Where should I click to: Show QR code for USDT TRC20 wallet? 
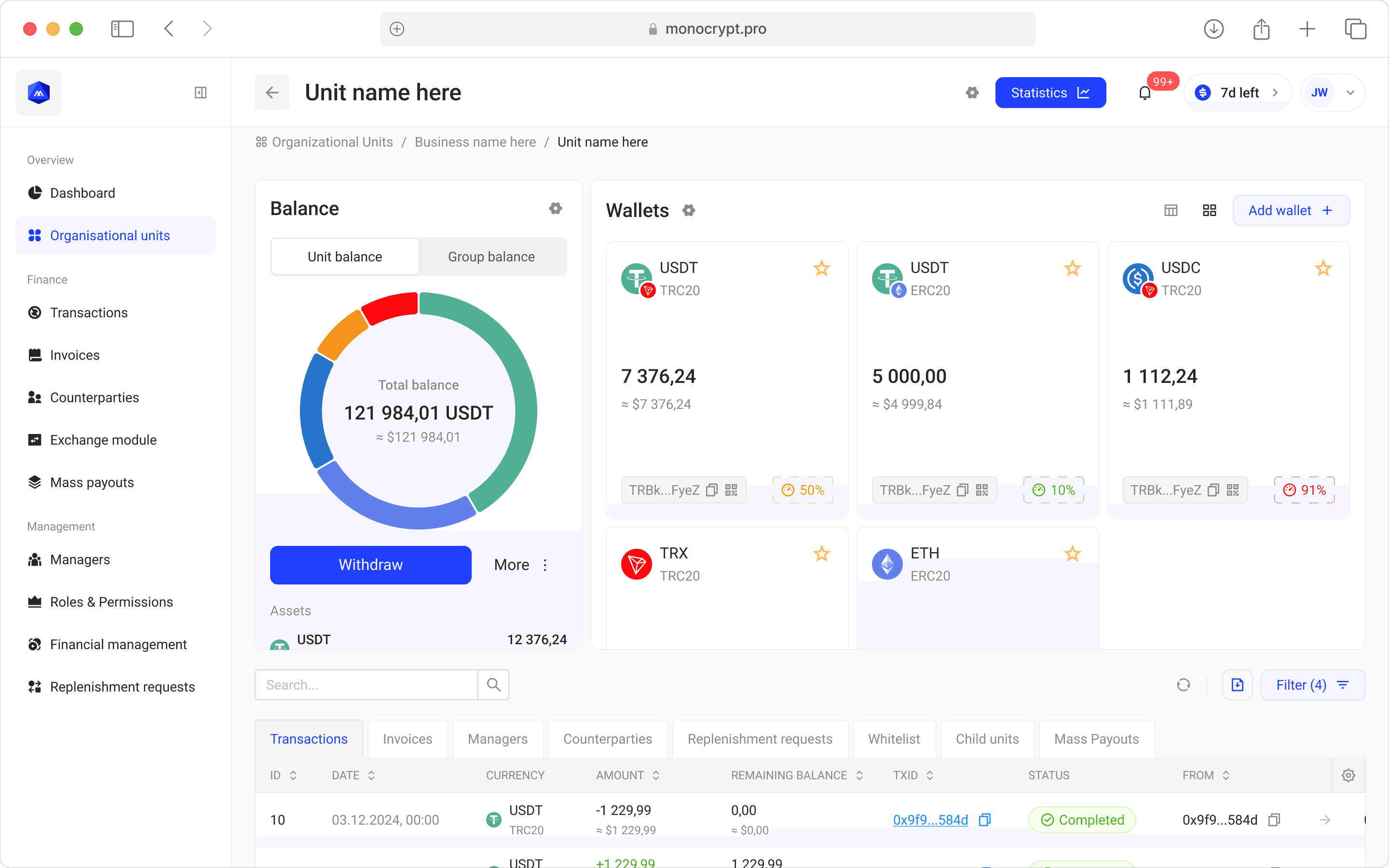(x=731, y=490)
